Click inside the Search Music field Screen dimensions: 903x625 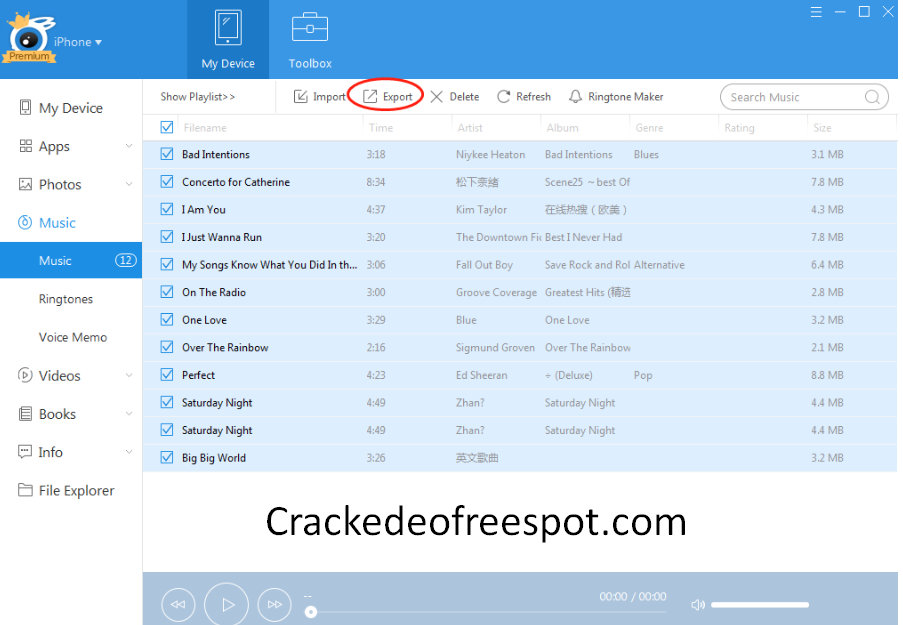796,96
